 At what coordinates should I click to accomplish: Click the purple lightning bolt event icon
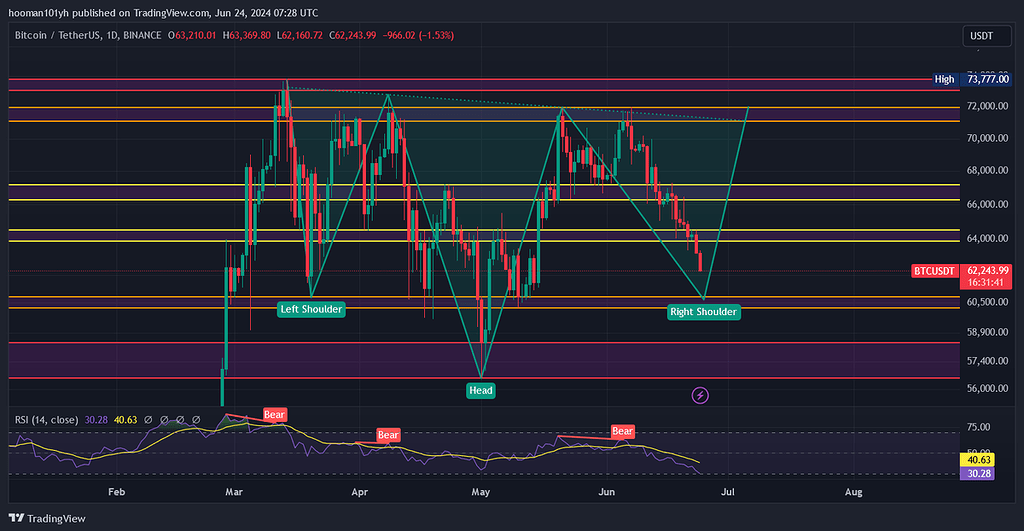pos(700,396)
